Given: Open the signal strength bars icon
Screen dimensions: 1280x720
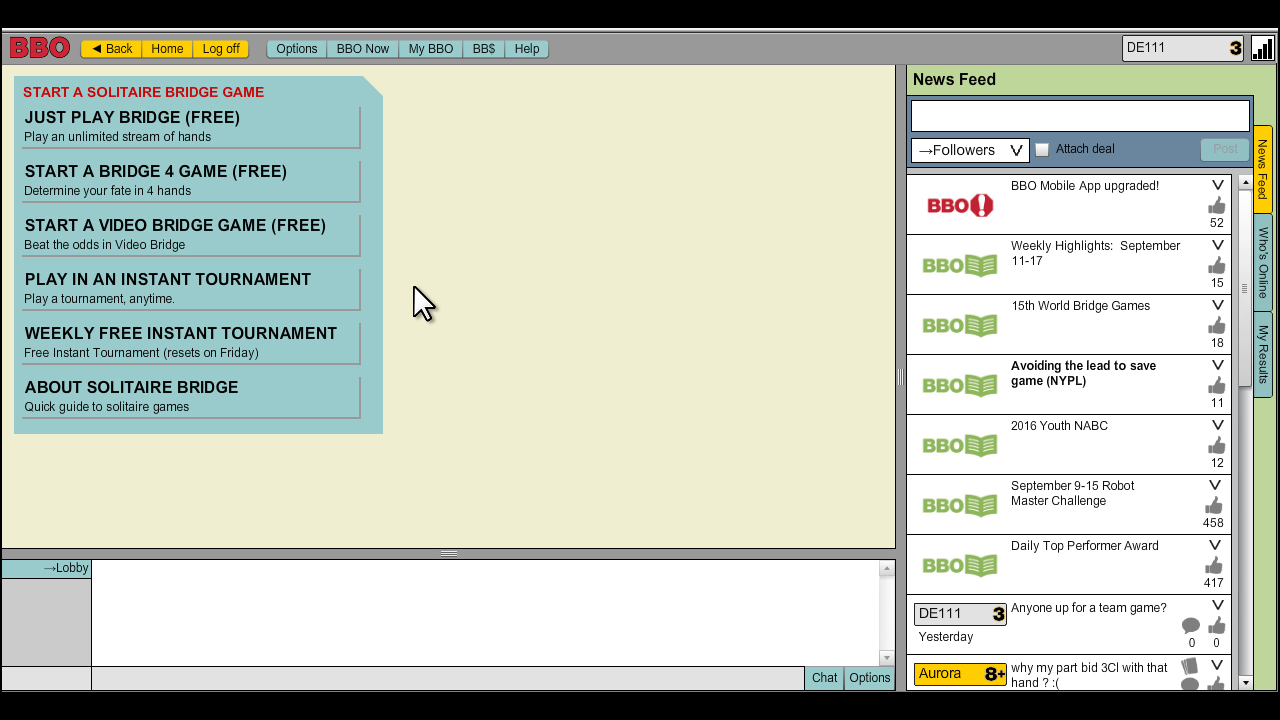Looking at the screenshot, I should pos(1262,48).
